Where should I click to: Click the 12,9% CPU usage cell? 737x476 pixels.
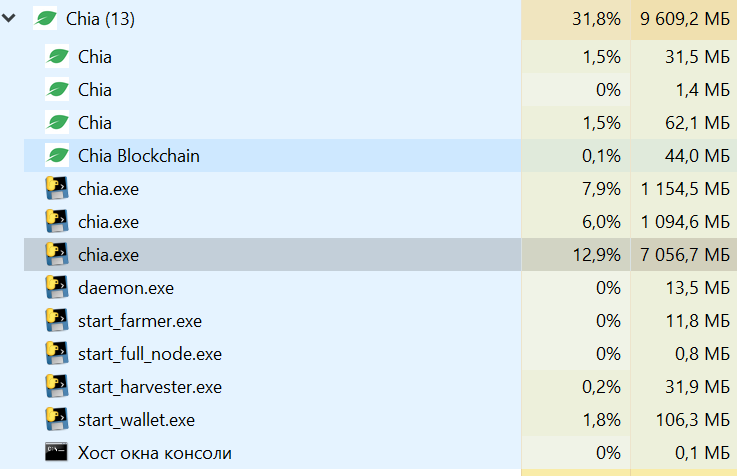[596, 255]
